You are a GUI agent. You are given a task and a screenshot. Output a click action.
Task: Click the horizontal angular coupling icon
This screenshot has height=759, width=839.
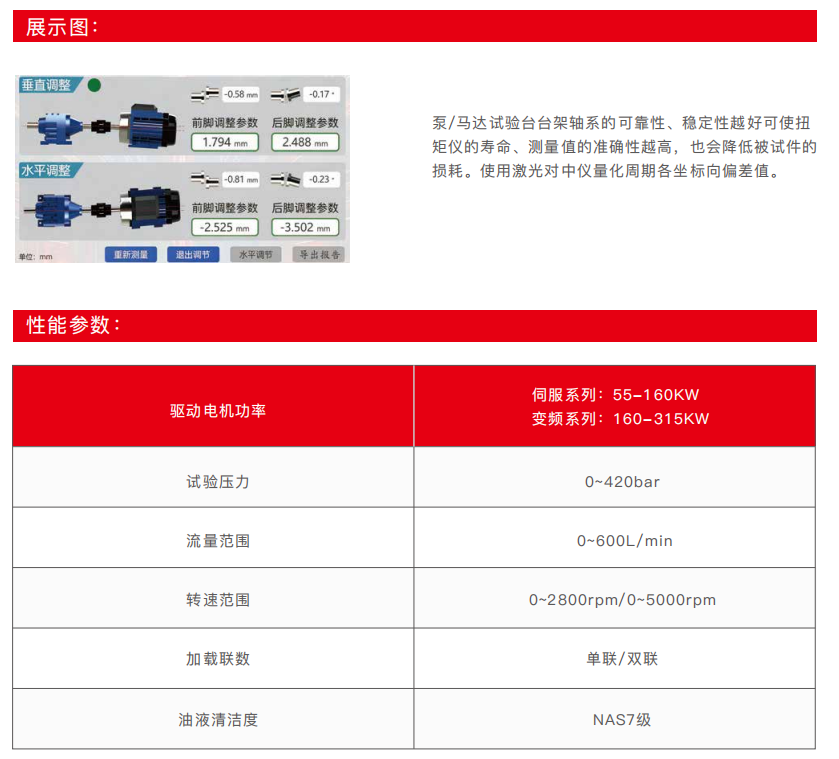tap(285, 179)
